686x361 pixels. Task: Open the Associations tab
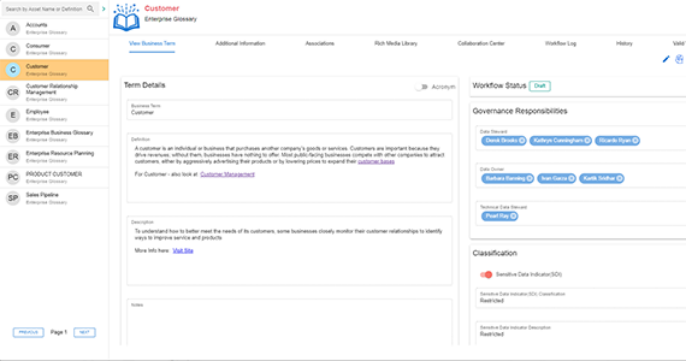click(320, 43)
